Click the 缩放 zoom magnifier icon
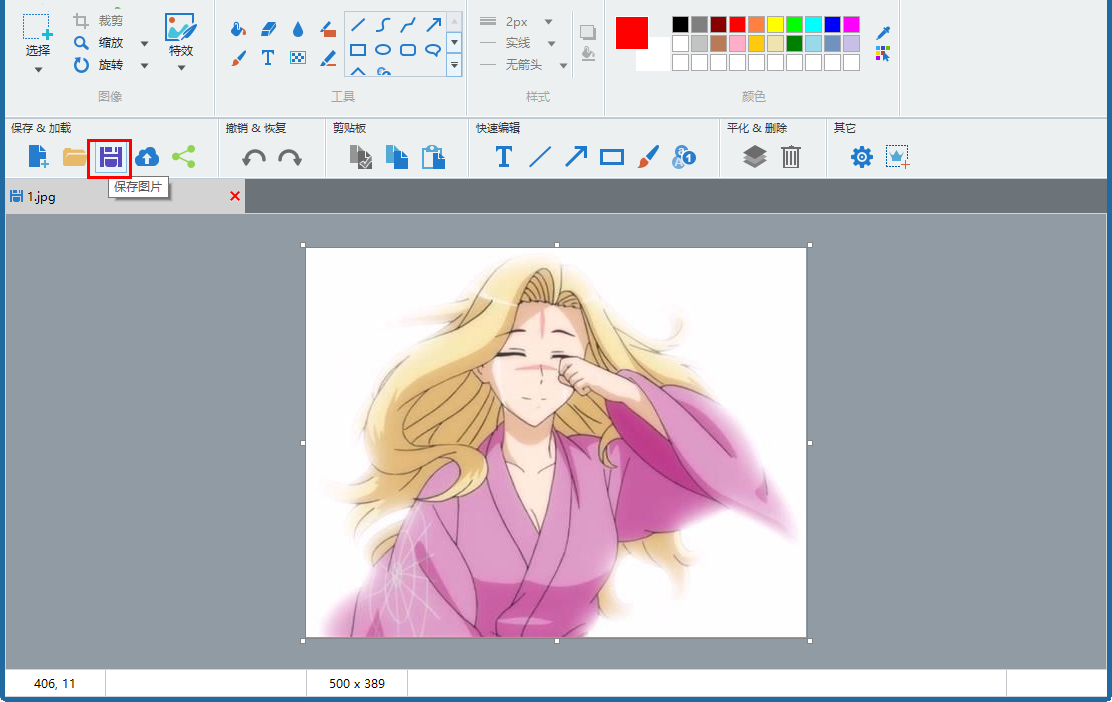Screen dimensions: 1112x702 click(82, 43)
